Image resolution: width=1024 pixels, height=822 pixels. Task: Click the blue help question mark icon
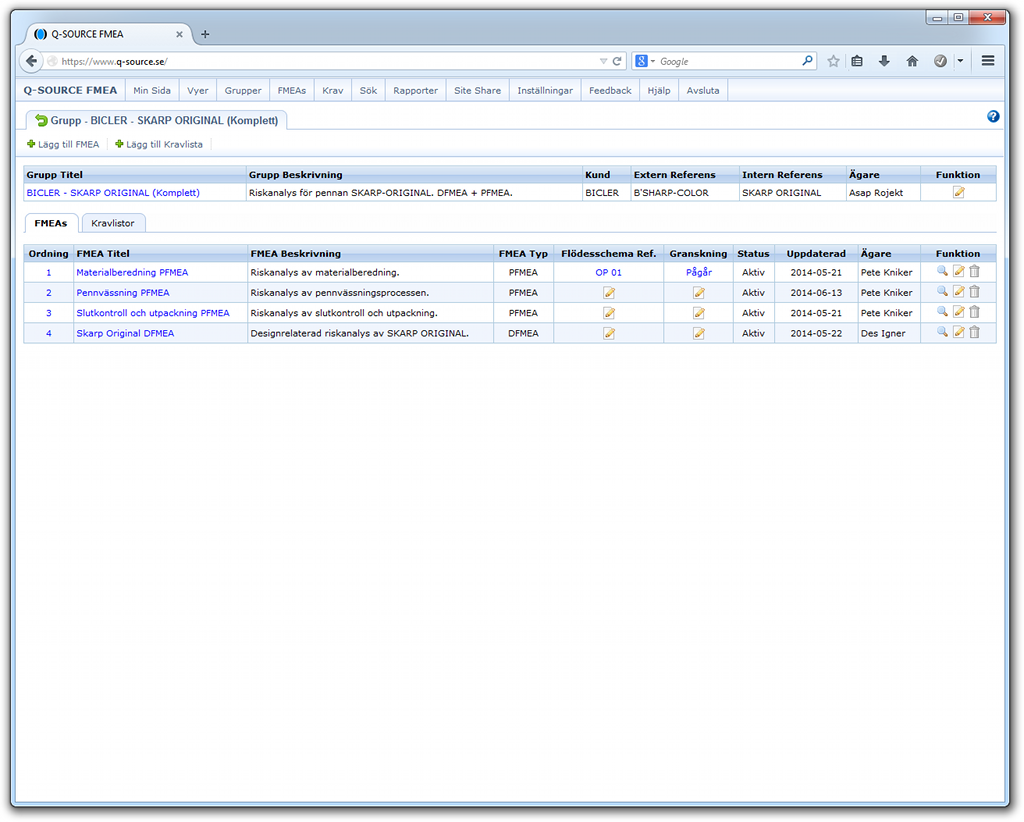point(993,116)
